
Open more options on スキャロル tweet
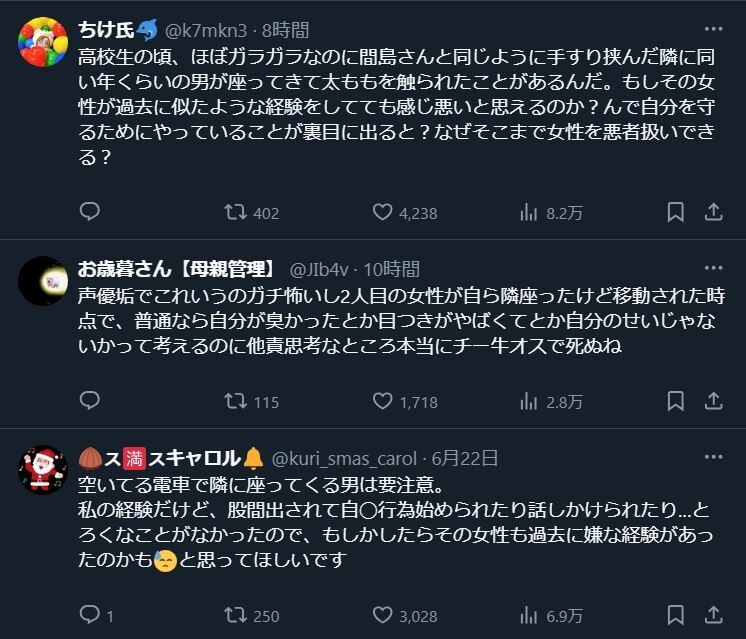point(713,458)
